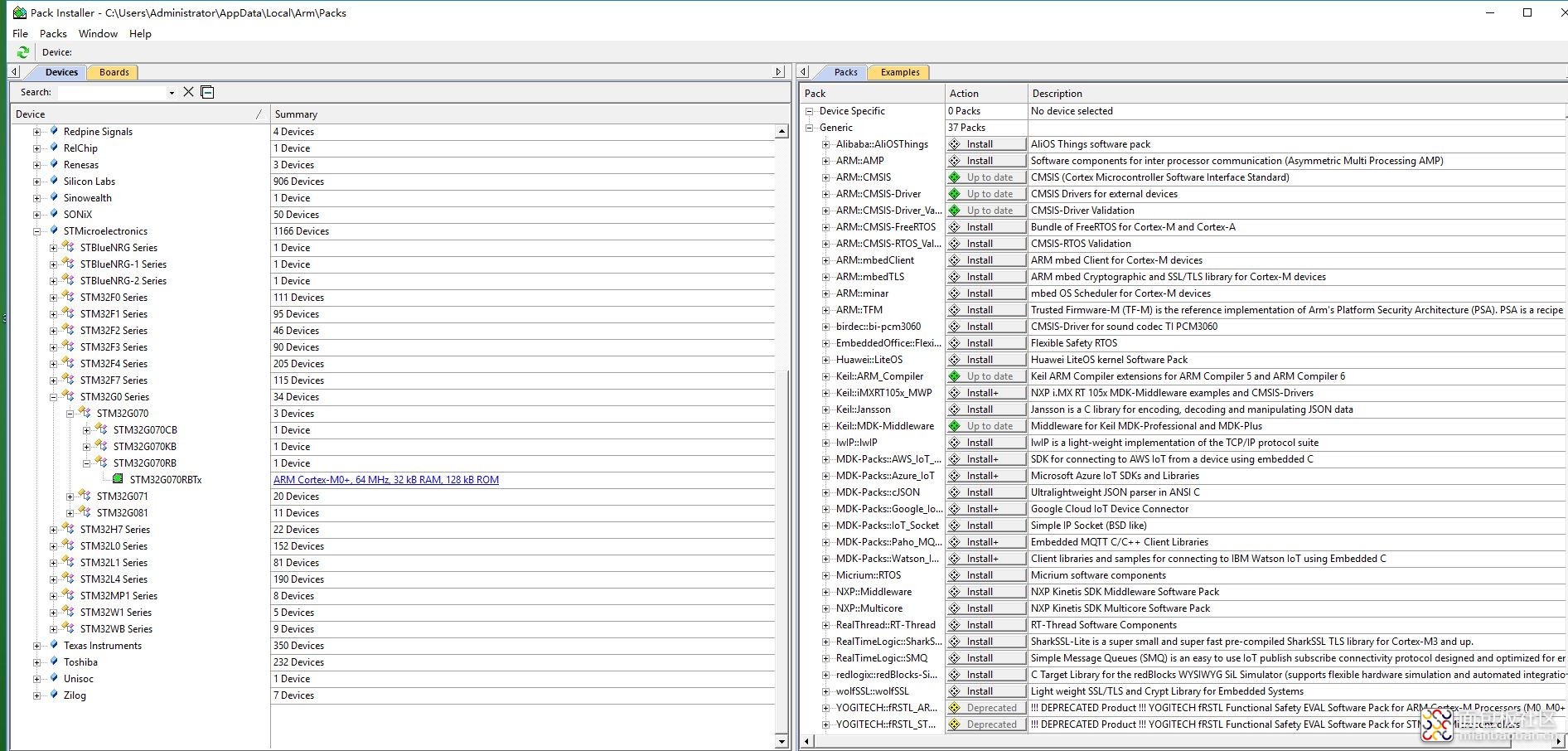Viewport: 1568px width, 751px height.
Task: Click the STMicroelectronics vendor icon
Action: point(54,230)
